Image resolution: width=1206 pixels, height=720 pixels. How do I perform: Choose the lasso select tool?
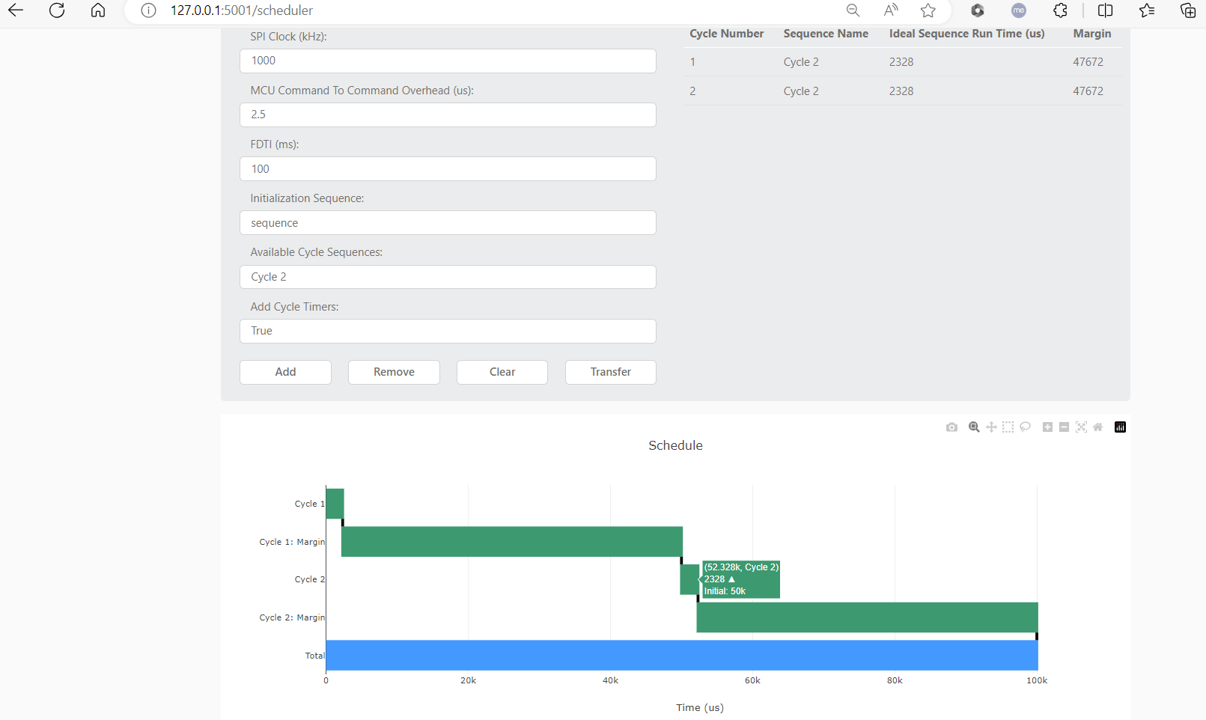point(1025,427)
